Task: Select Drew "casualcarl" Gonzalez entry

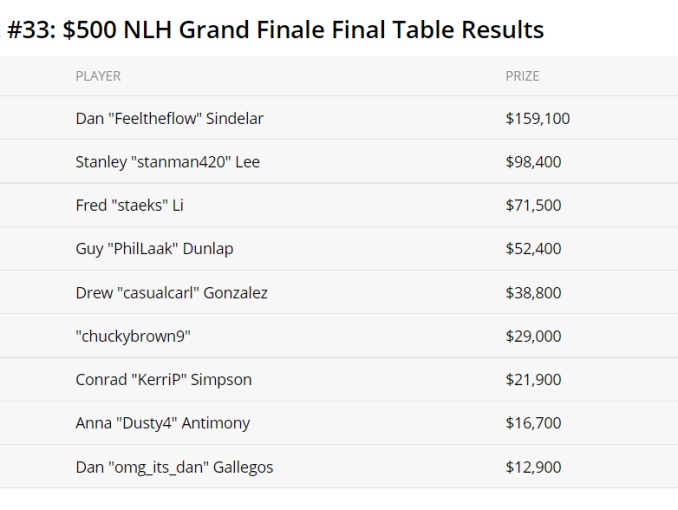Action: 171,293
